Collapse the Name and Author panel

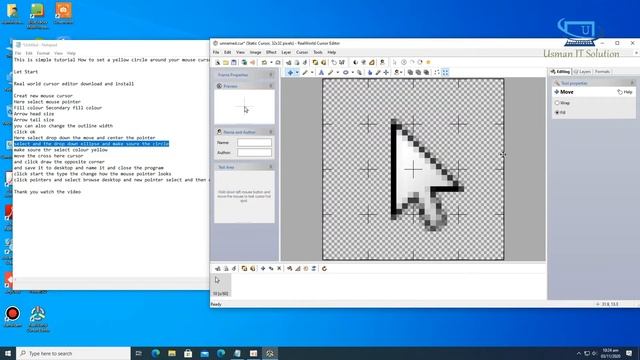click(271, 132)
